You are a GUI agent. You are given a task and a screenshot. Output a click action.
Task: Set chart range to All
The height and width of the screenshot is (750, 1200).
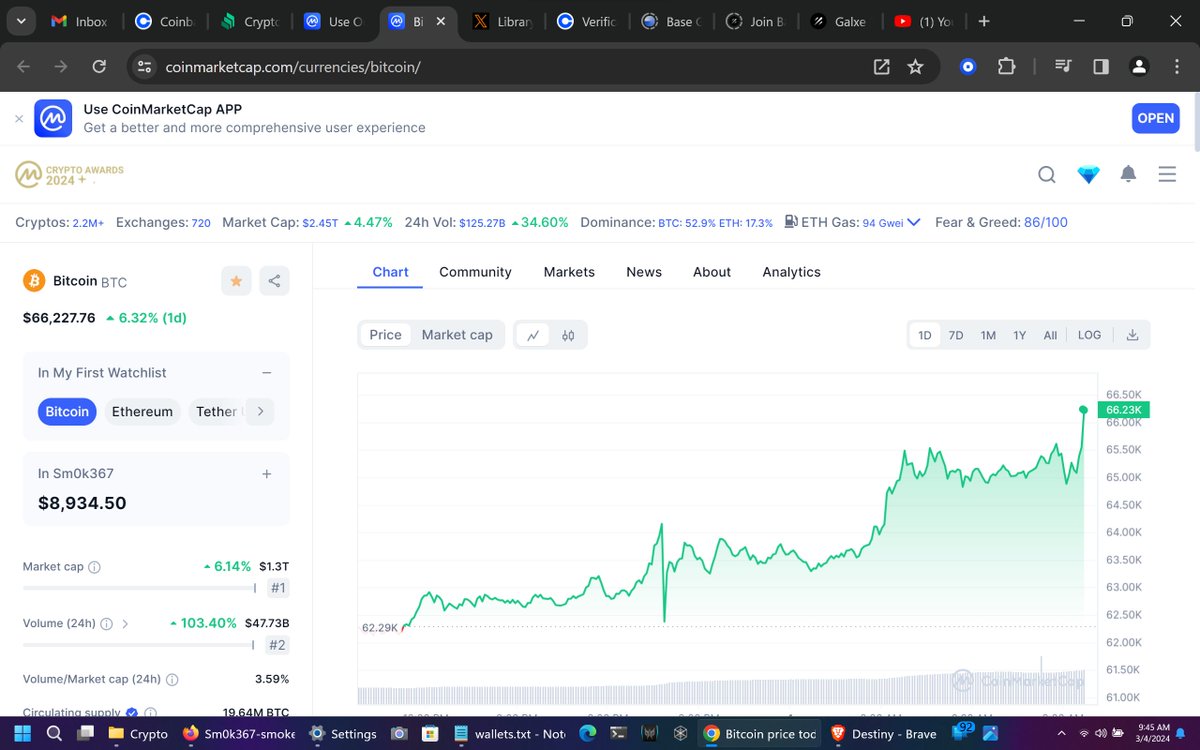point(1050,335)
